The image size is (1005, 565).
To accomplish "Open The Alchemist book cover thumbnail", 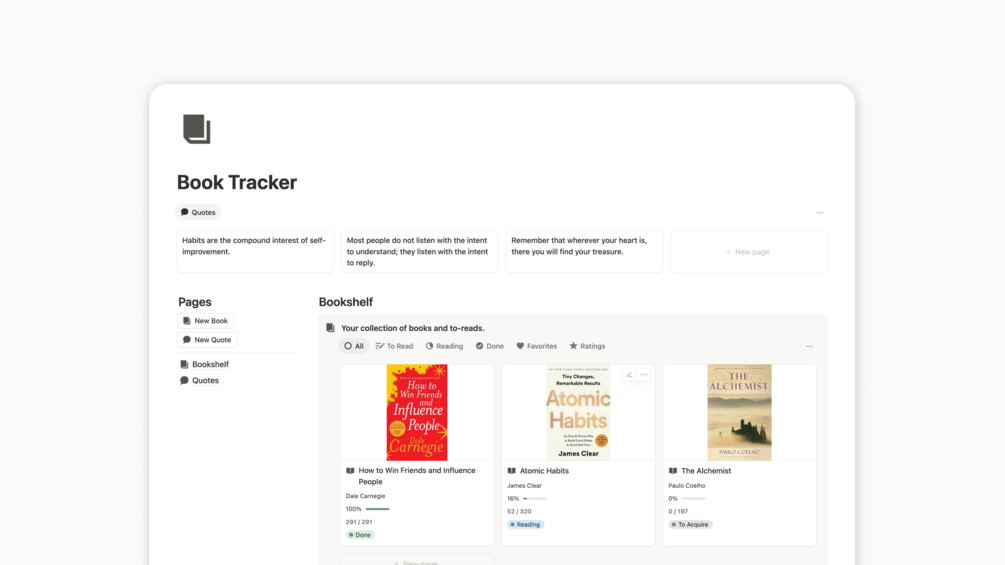I will [739, 412].
